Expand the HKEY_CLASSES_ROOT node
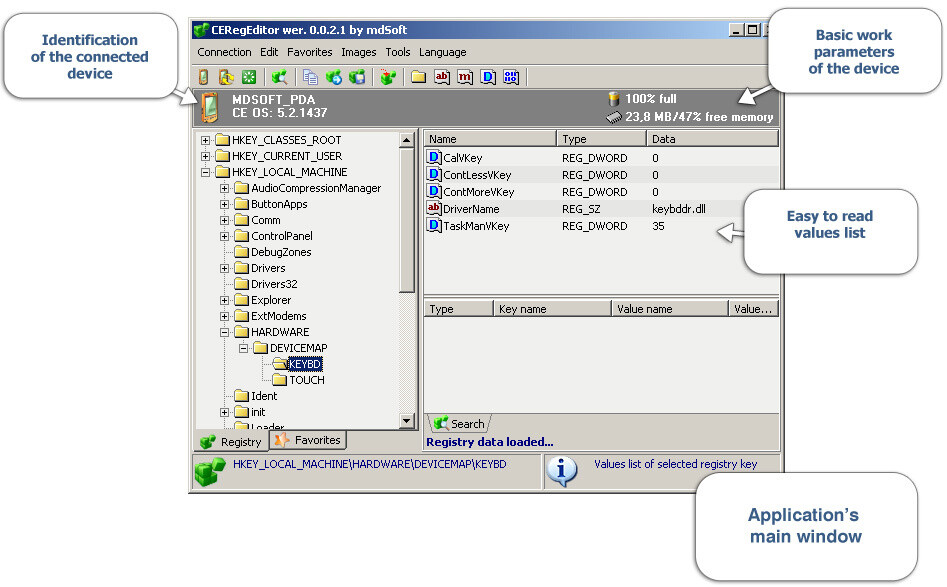 [206, 140]
